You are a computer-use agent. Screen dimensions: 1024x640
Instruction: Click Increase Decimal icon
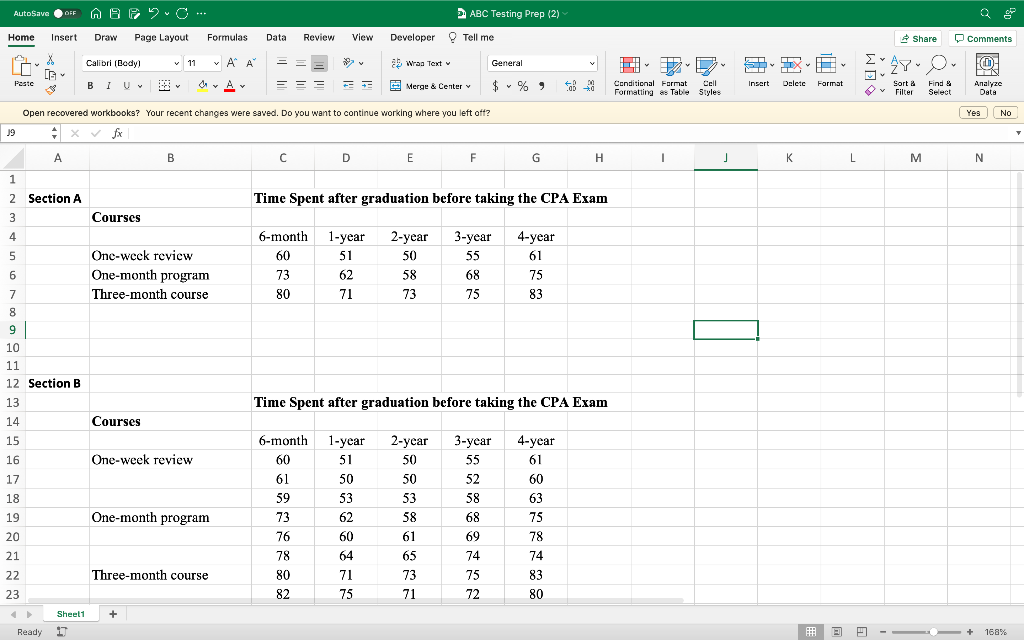(x=570, y=86)
